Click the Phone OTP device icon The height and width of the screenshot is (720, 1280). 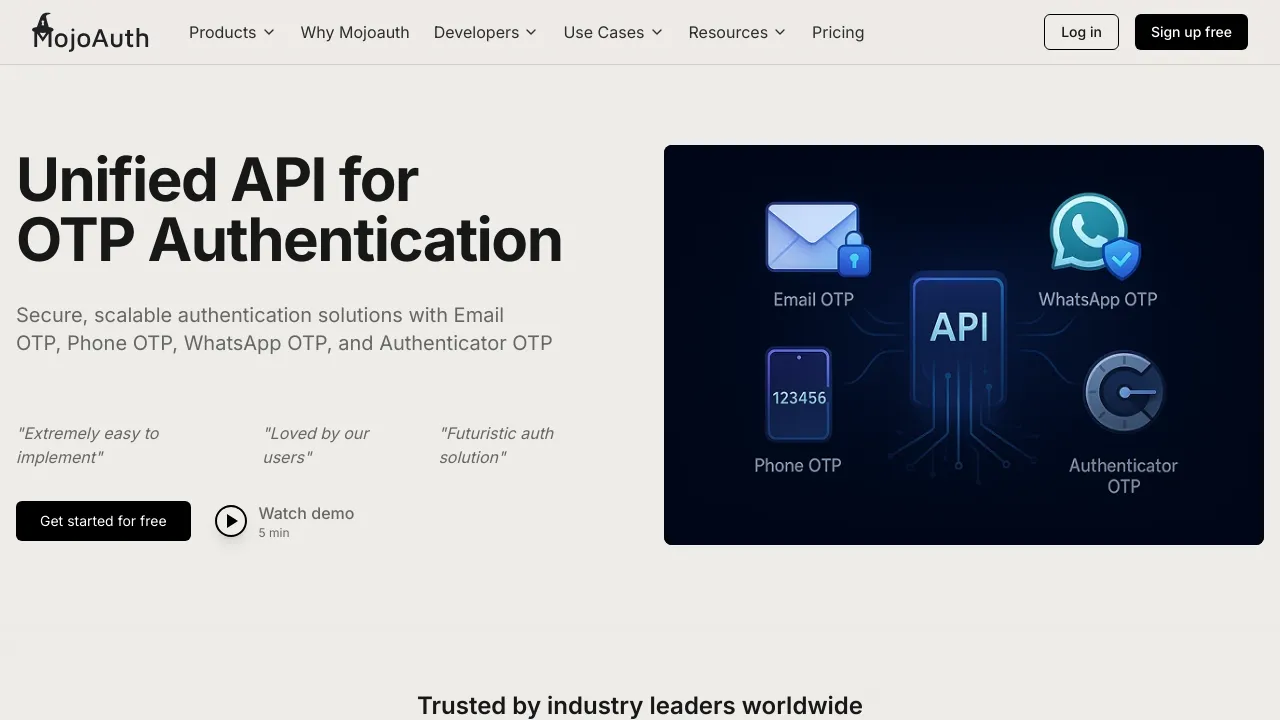pos(798,394)
